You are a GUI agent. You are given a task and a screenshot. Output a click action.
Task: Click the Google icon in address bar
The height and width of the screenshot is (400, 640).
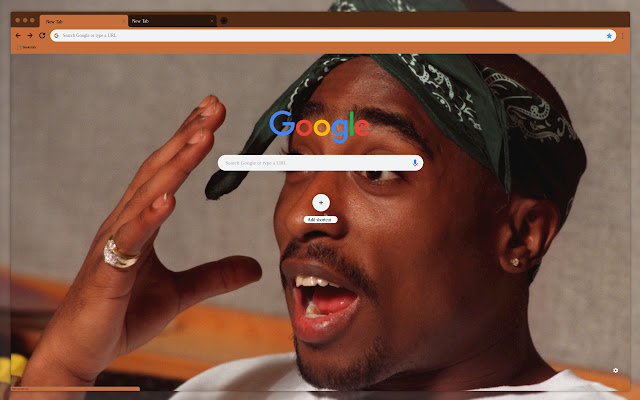pyautogui.click(x=56, y=36)
